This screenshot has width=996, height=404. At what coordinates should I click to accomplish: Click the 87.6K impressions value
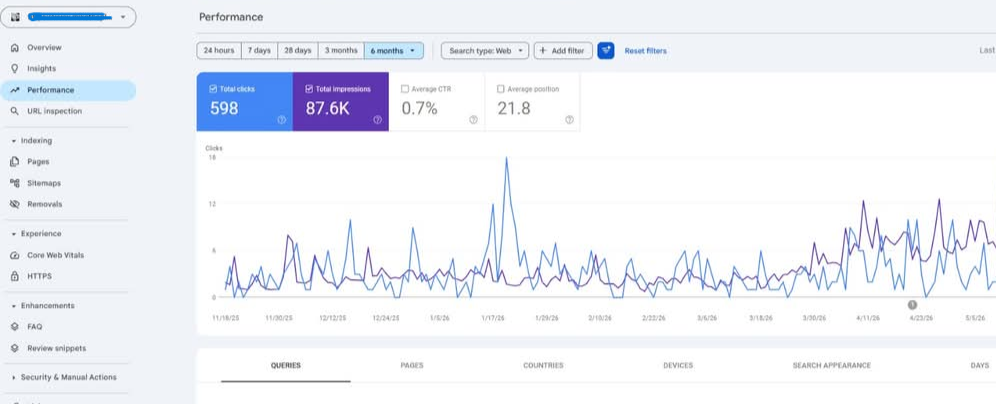click(328, 109)
